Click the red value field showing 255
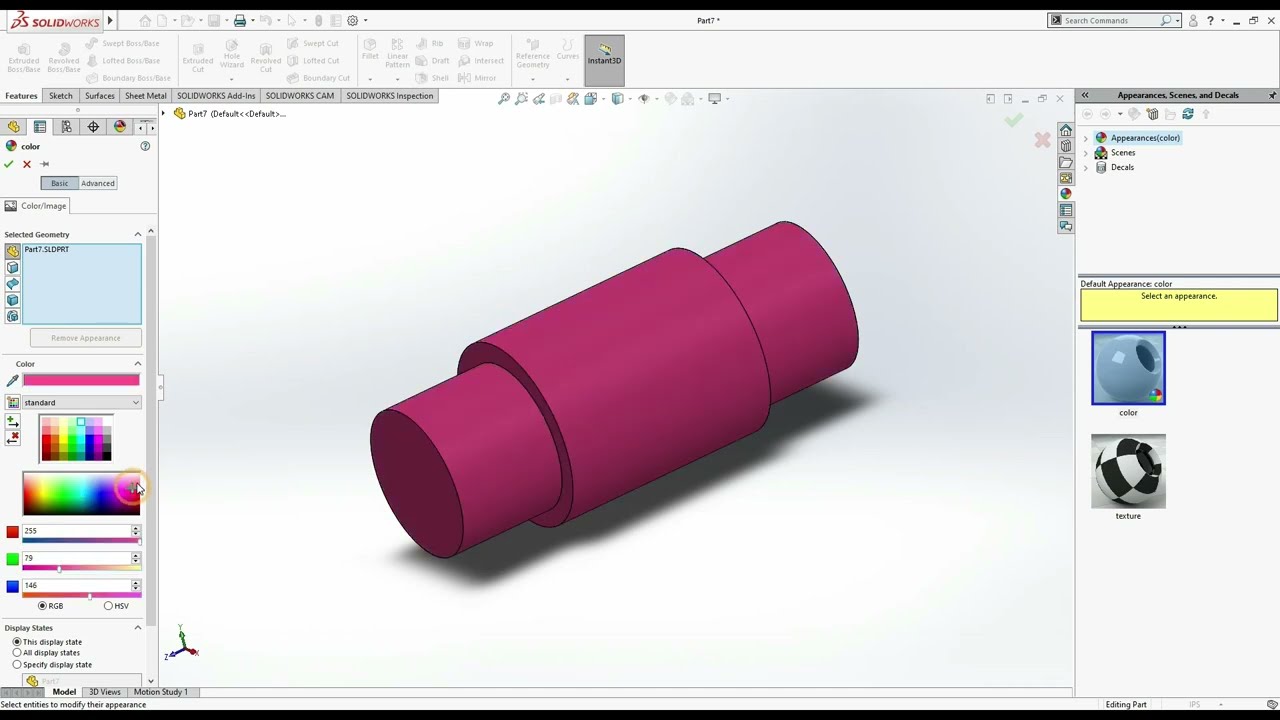The image size is (1280, 720). pyautogui.click(x=76, y=531)
